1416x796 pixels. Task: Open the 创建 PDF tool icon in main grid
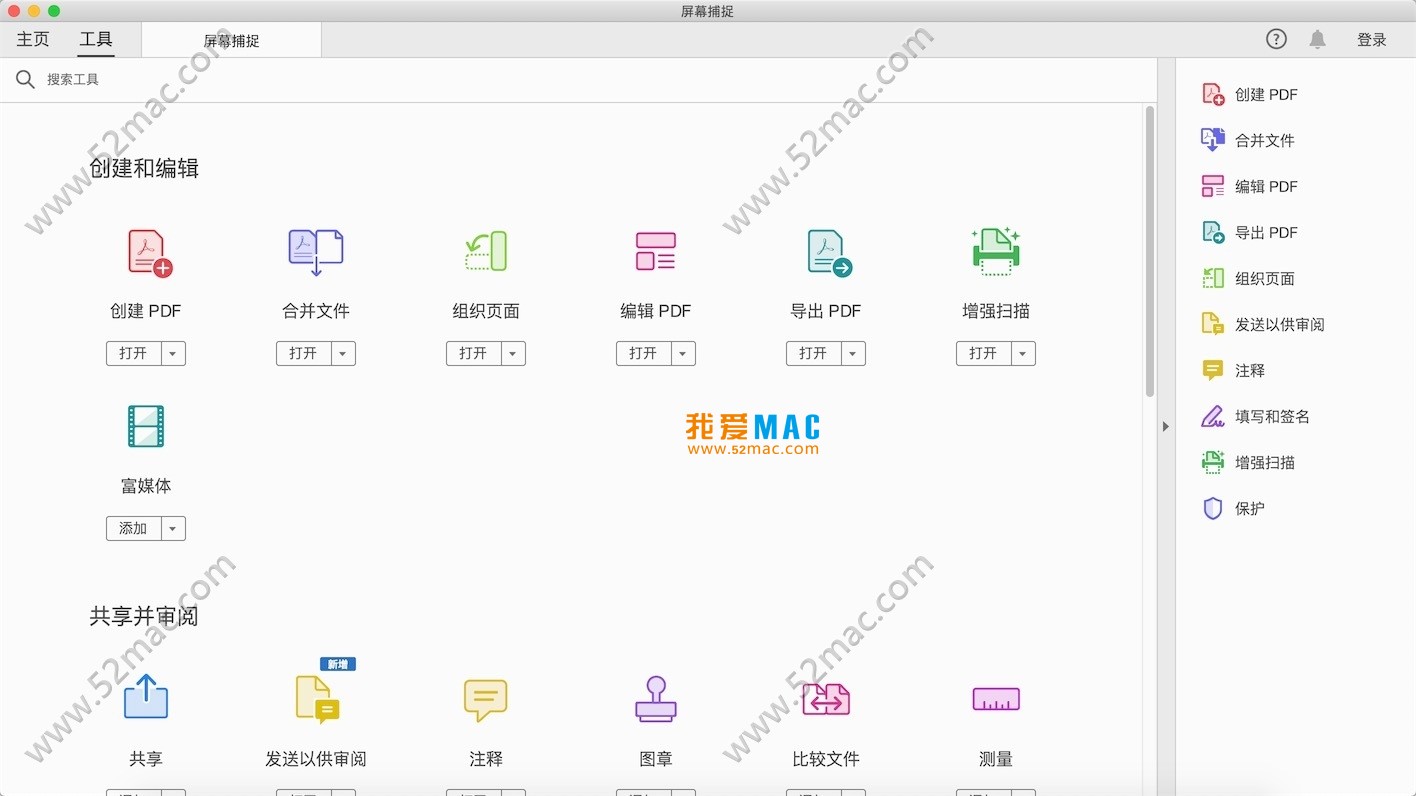click(150, 253)
